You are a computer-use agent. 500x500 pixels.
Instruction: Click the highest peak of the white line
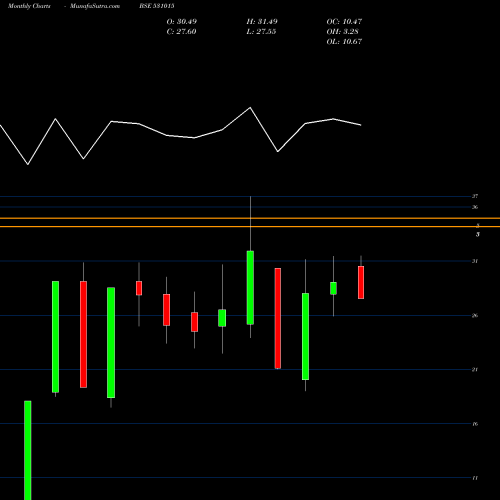(250, 108)
